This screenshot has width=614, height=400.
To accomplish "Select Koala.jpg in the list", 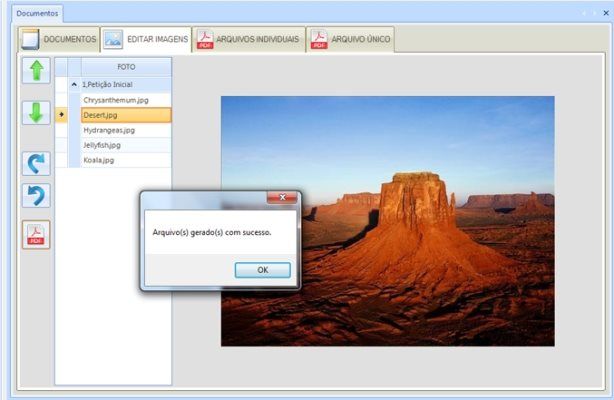I will [x=126, y=160].
